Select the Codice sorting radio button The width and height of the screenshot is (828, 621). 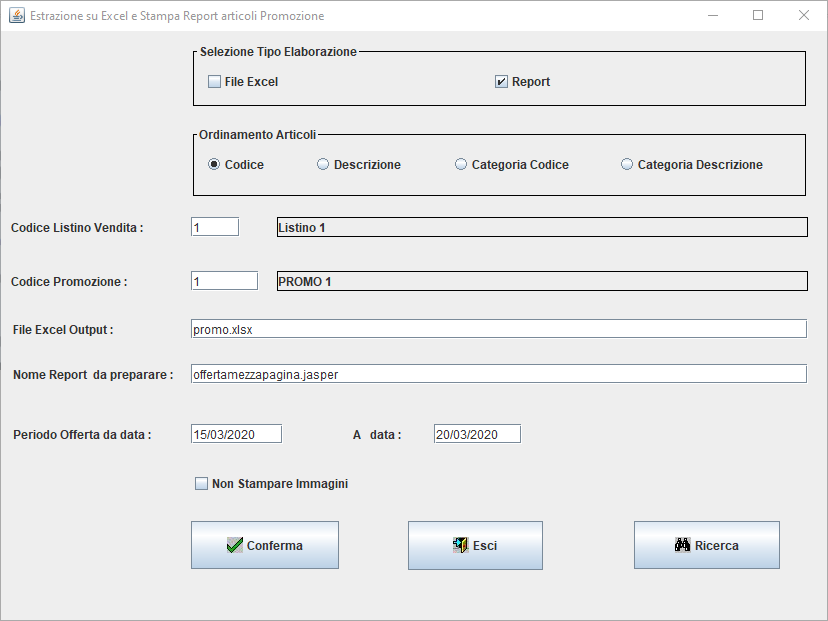pos(214,165)
